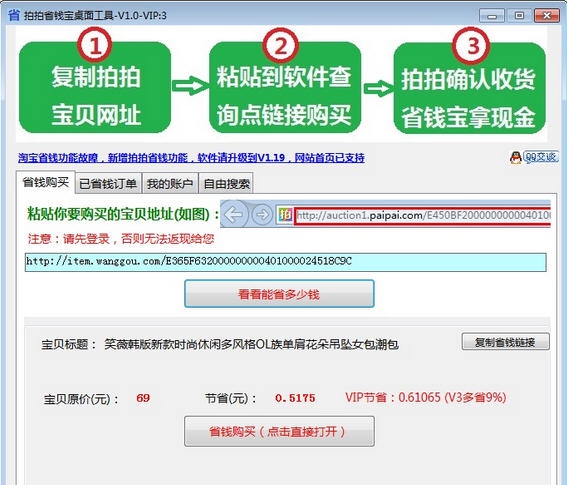Click the 节省(元) label
Image resolution: width=567 pixels, height=485 pixels.
(x=231, y=399)
